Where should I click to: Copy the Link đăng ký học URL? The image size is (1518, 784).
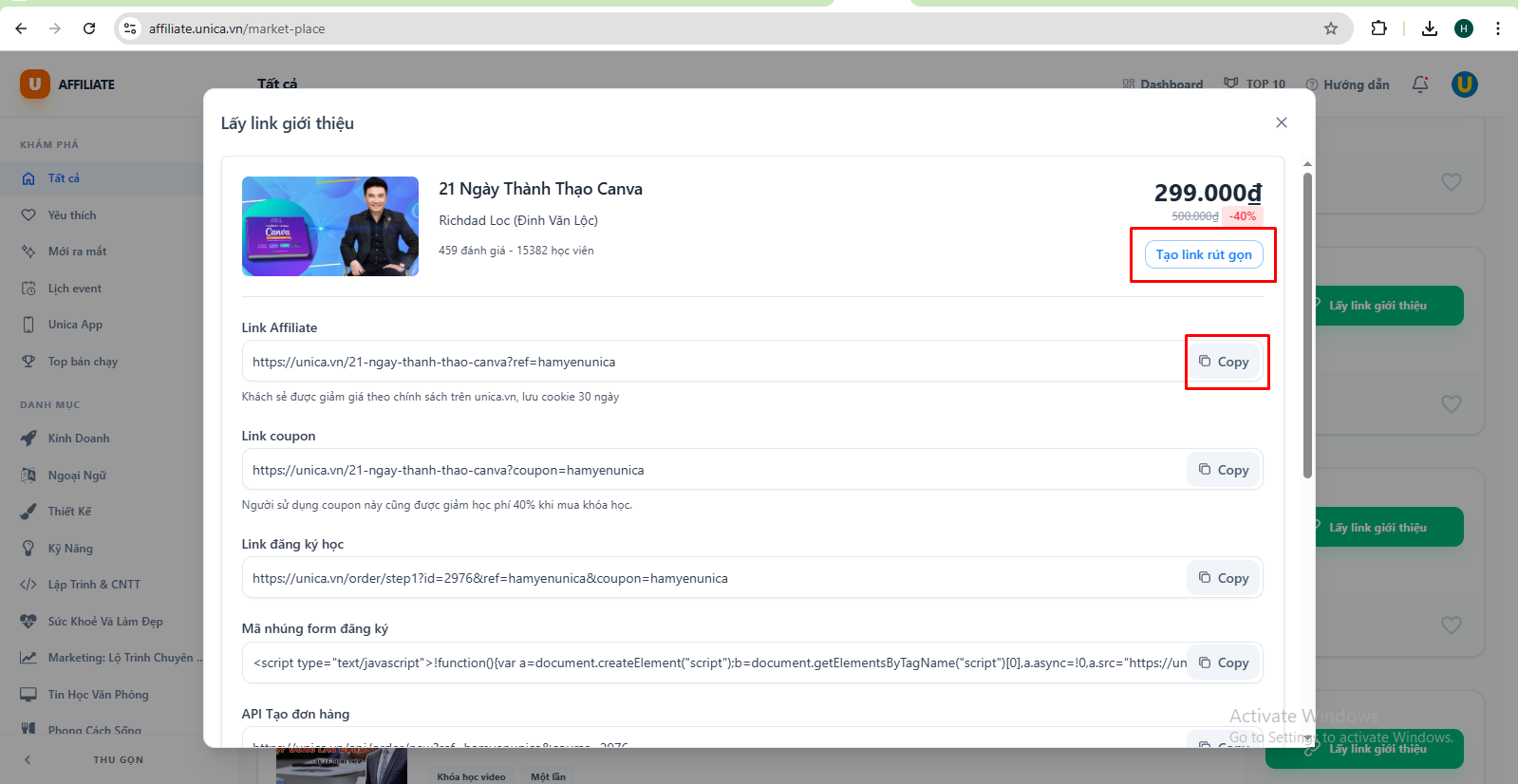(x=1224, y=578)
